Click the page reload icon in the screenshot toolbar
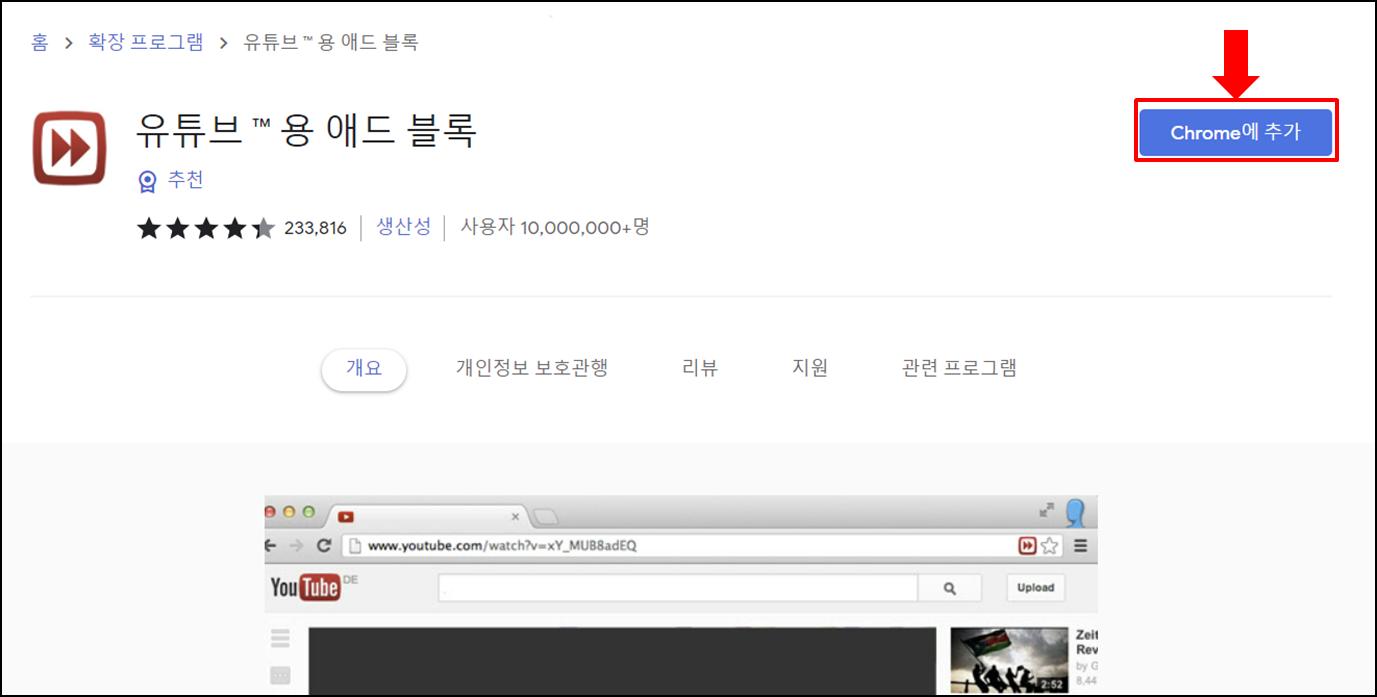This screenshot has width=1377, height=697. click(323, 546)
